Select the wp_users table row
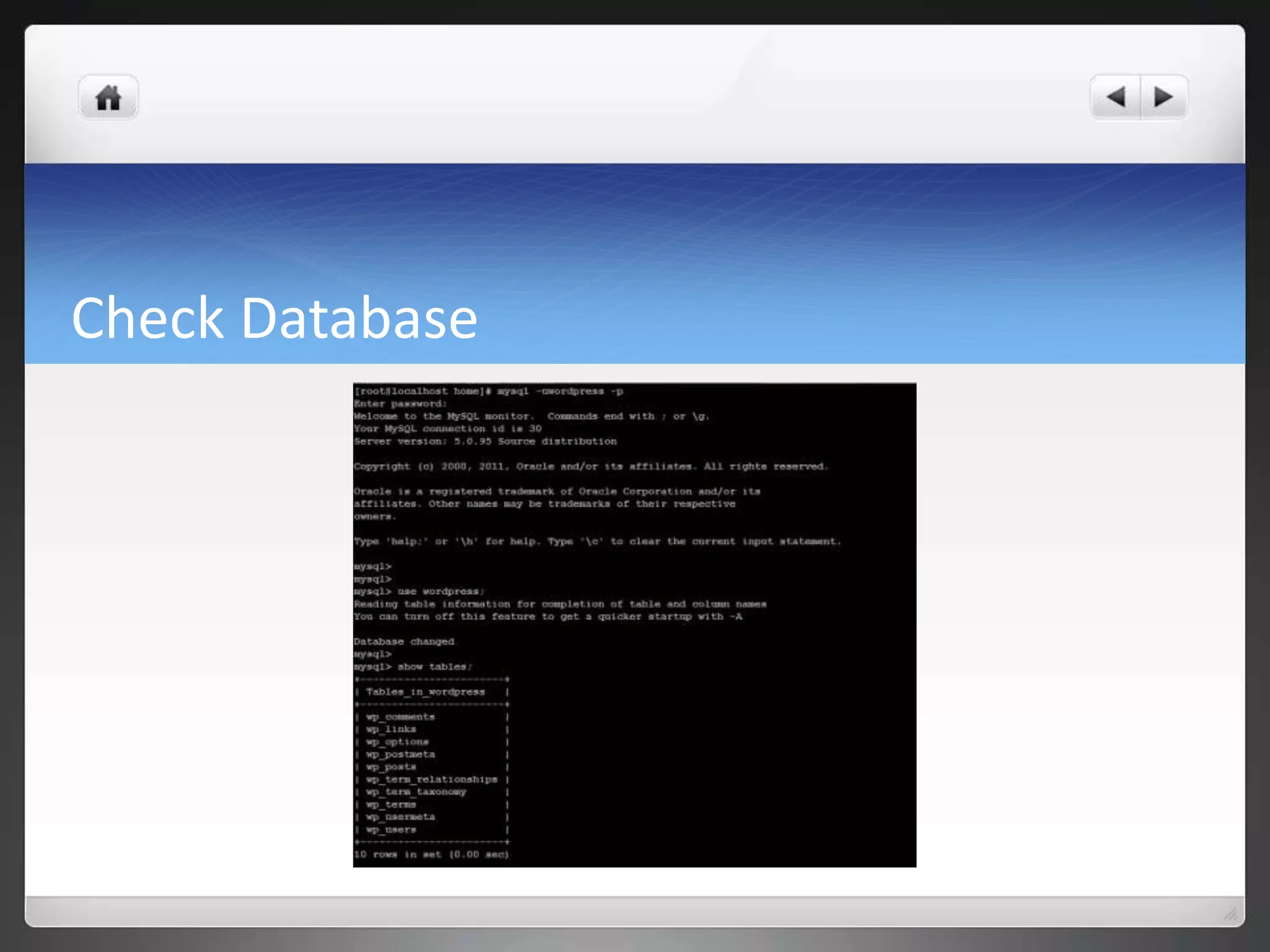1270x952 pixels. (432, 829)
